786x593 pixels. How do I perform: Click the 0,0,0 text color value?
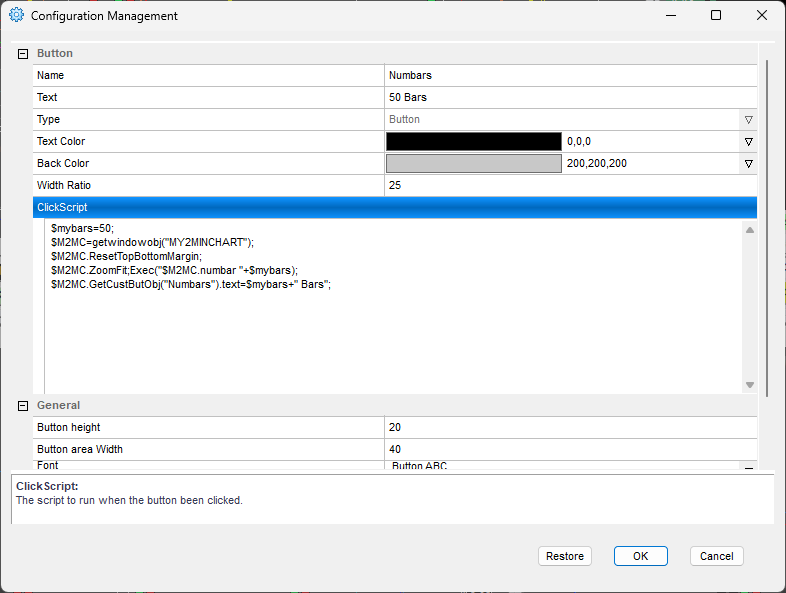tap(579, 141)
